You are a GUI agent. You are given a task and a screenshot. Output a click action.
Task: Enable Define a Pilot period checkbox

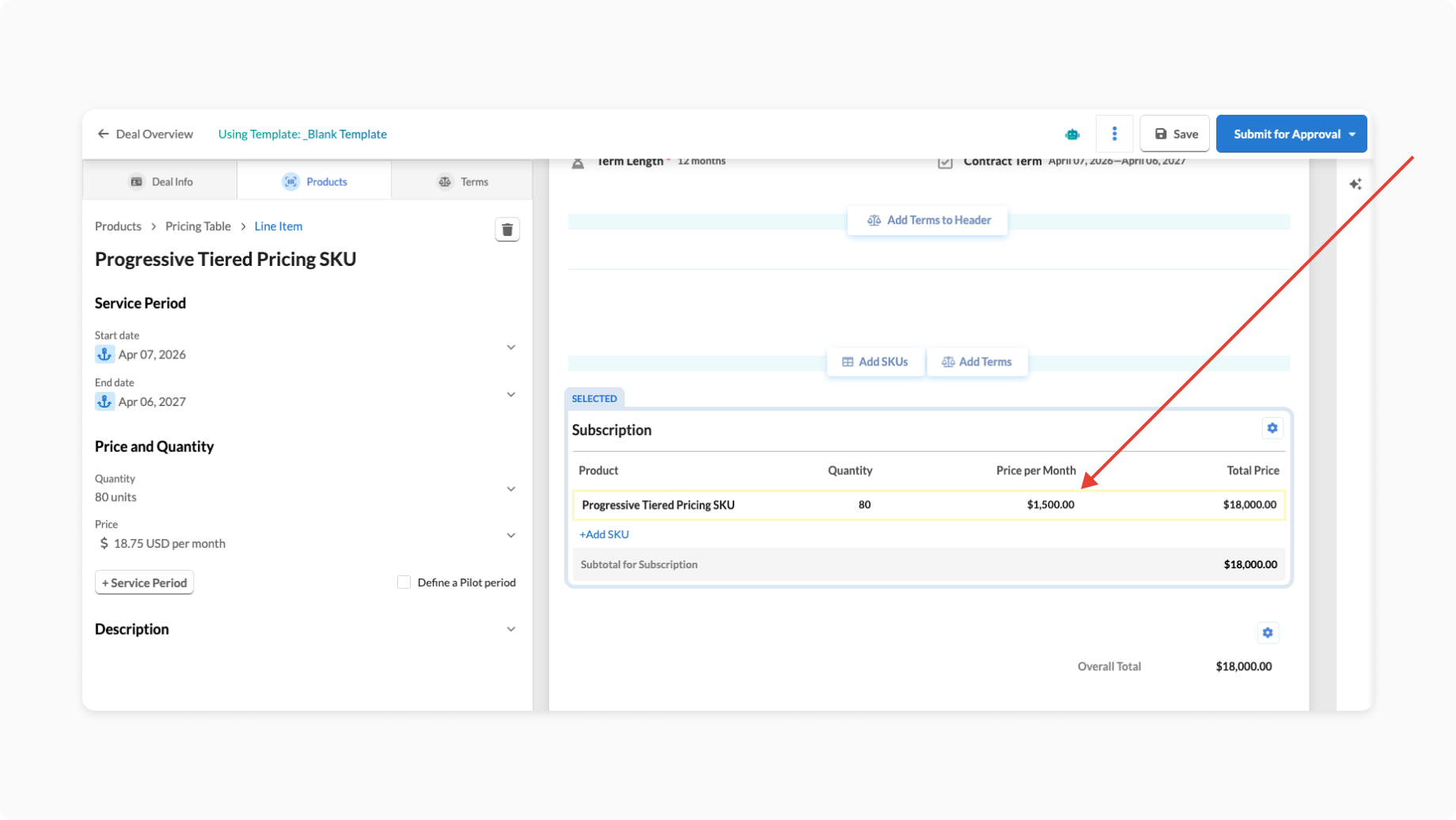coord(404,583)
